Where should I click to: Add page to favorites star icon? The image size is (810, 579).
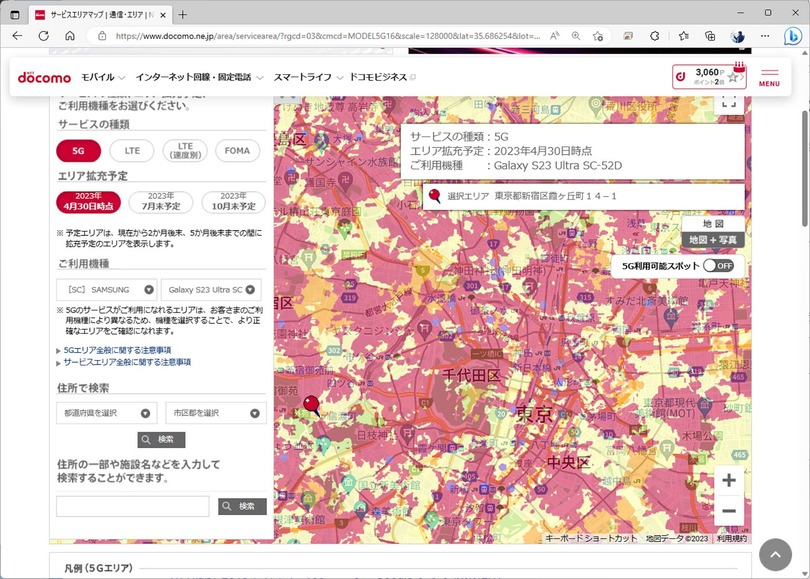[598, 36]
